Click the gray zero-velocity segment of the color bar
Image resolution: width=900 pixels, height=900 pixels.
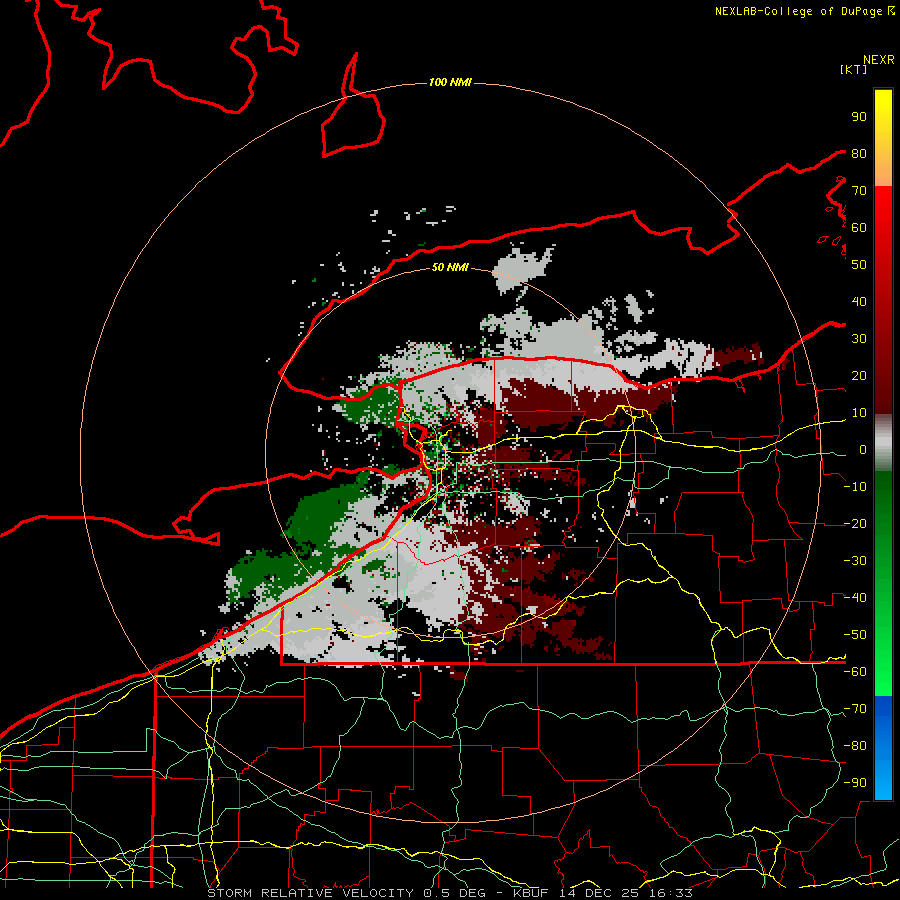tap(883, 443)
